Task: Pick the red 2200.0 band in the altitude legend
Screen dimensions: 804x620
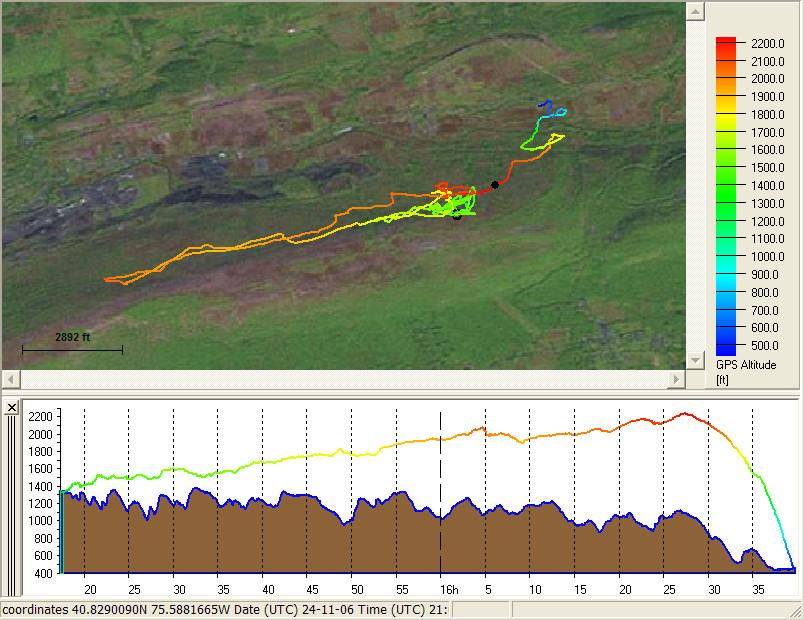Action: (x=727, y=42)
